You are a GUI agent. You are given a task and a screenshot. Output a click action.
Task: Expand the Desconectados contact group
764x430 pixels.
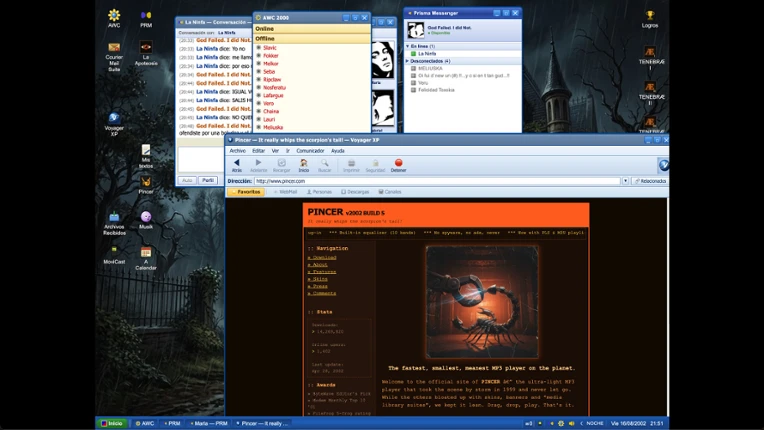pyautogui.click(x=408, y=61)
